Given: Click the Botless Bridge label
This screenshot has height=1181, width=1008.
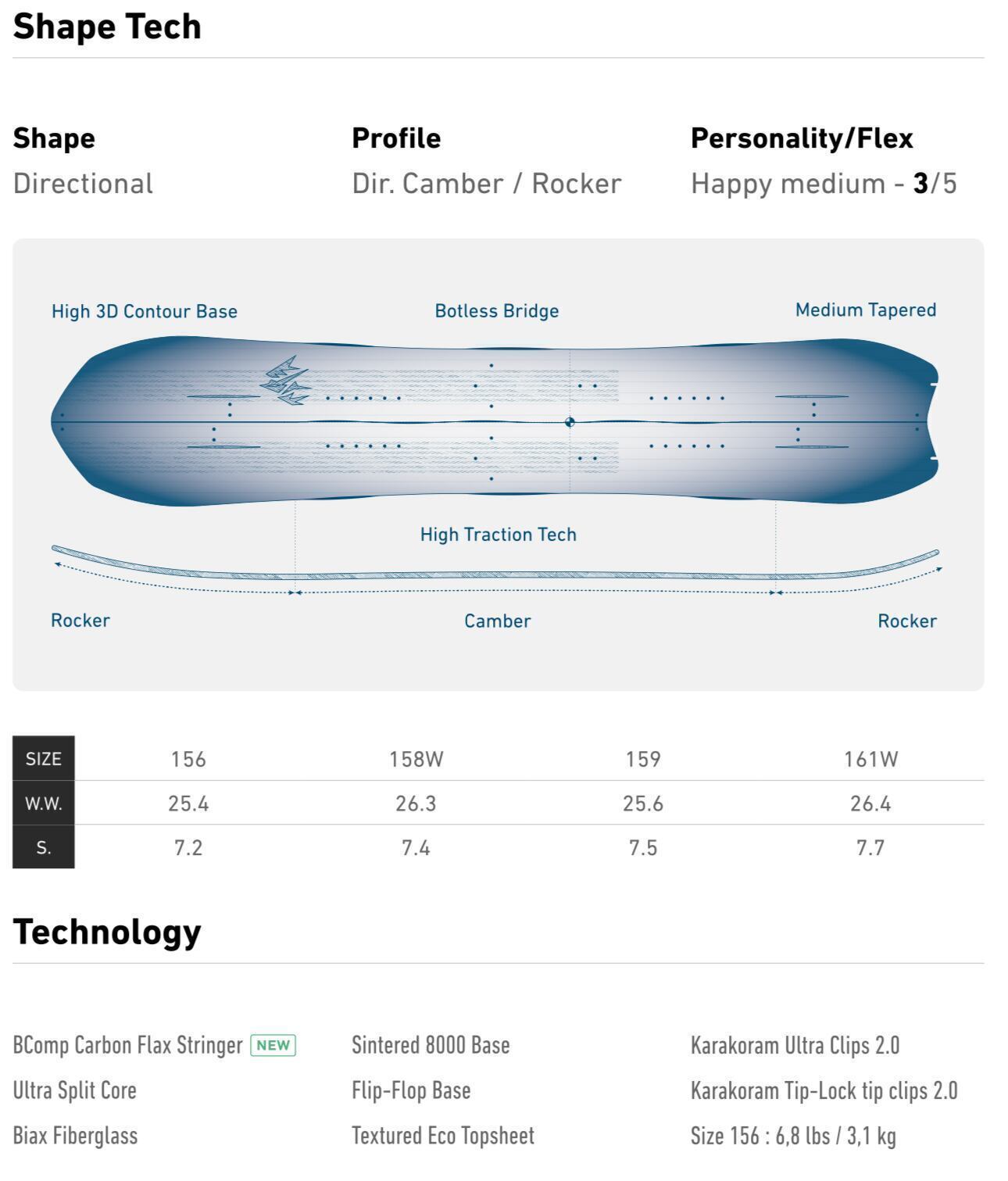Looking at the screenshot, I should click(497, 311).
